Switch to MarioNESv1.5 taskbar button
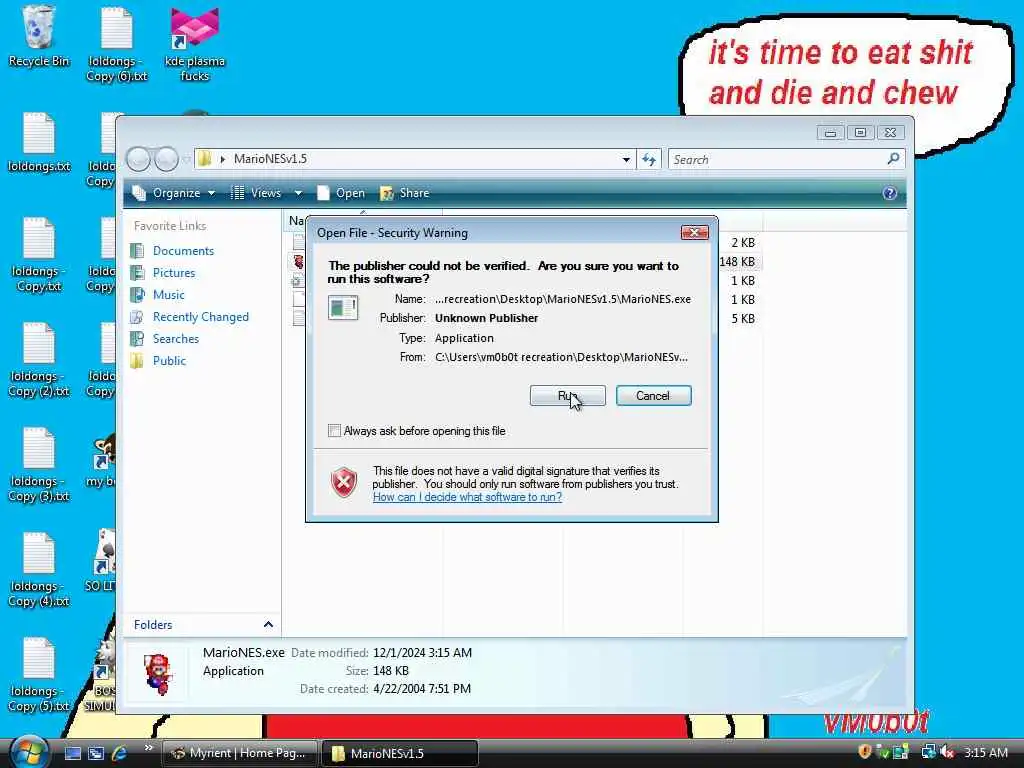This screenshot has width=1024, height=768. [x=400, y=754]
